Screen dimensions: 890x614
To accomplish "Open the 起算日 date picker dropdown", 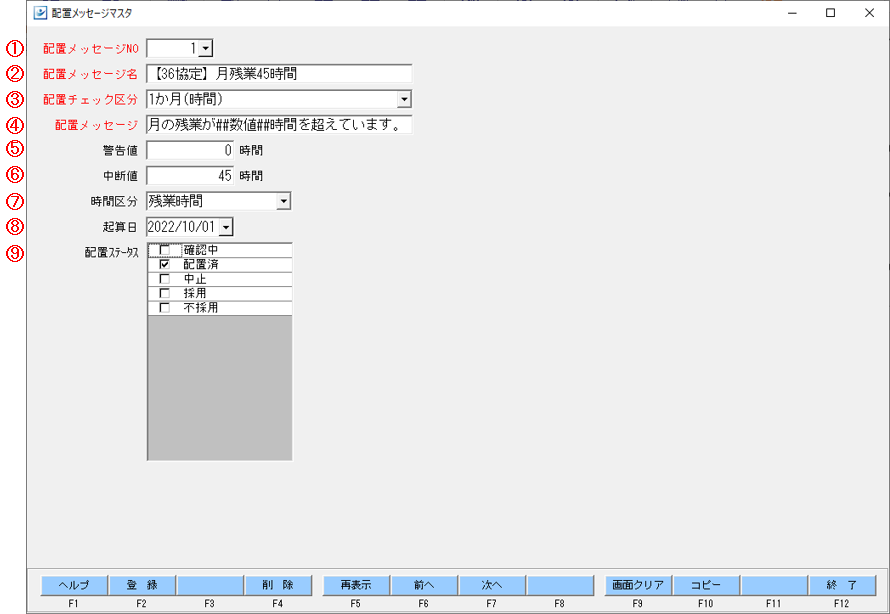I will click(226, 228).
